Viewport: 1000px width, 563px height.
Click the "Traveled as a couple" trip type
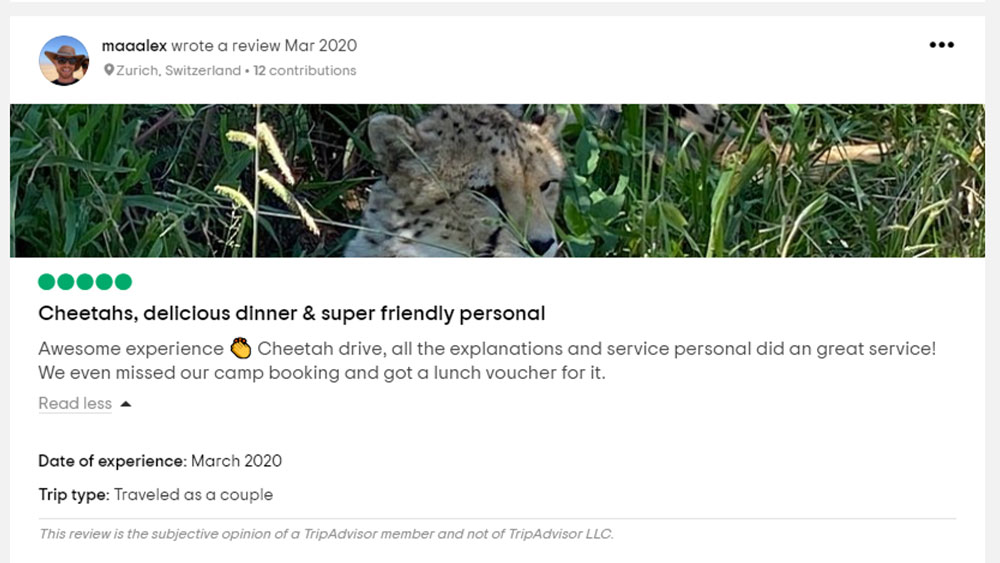coord(193,494)
